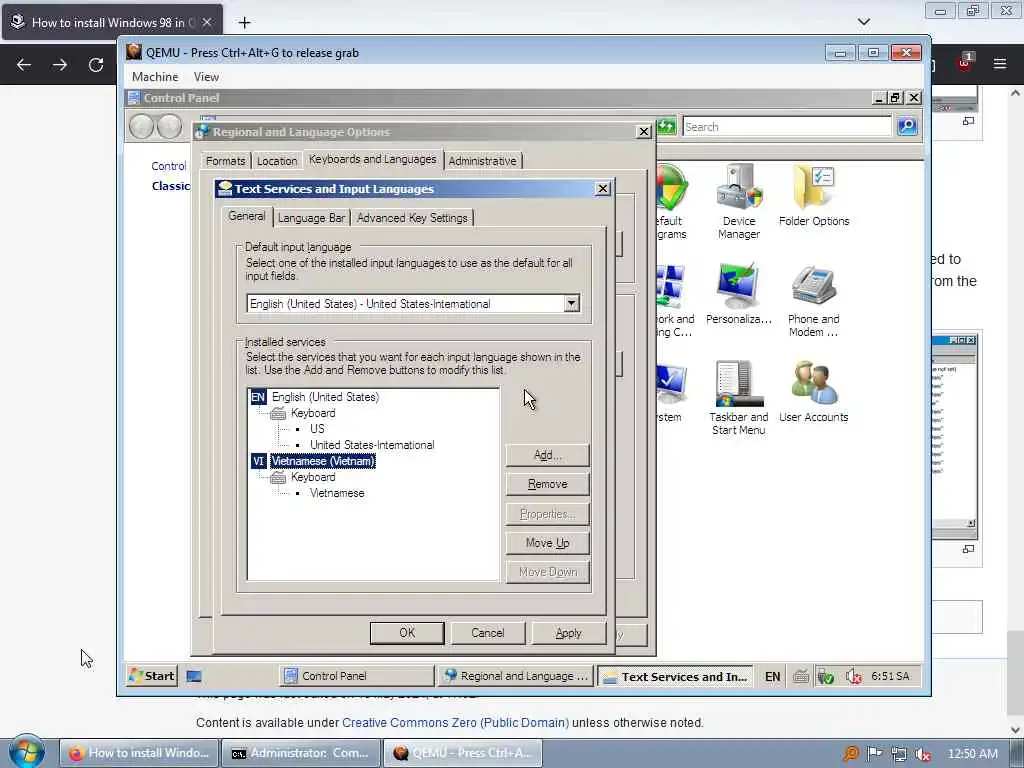The image size is (1024, 768).
Task: Click the security shield tray icon in guest
Action: pyautogui.click(x=825, y=677)
